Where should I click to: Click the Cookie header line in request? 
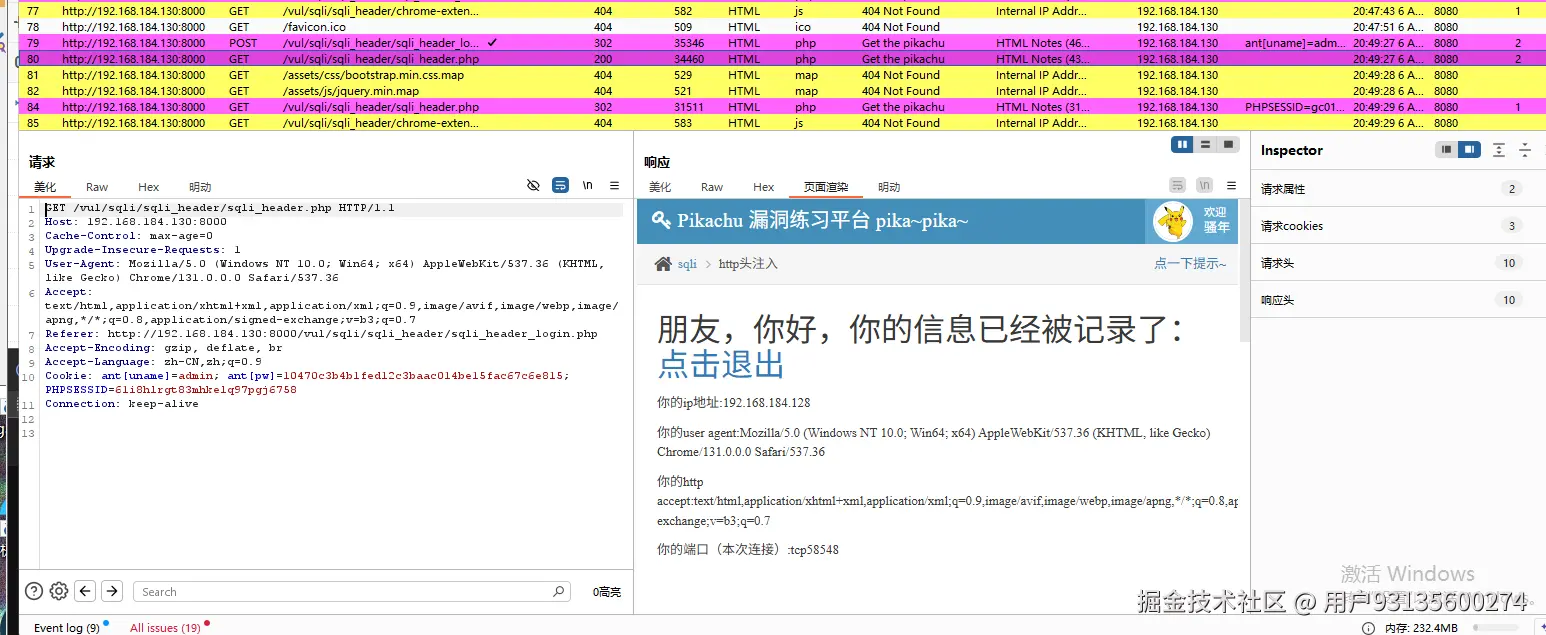coord(307,382)
